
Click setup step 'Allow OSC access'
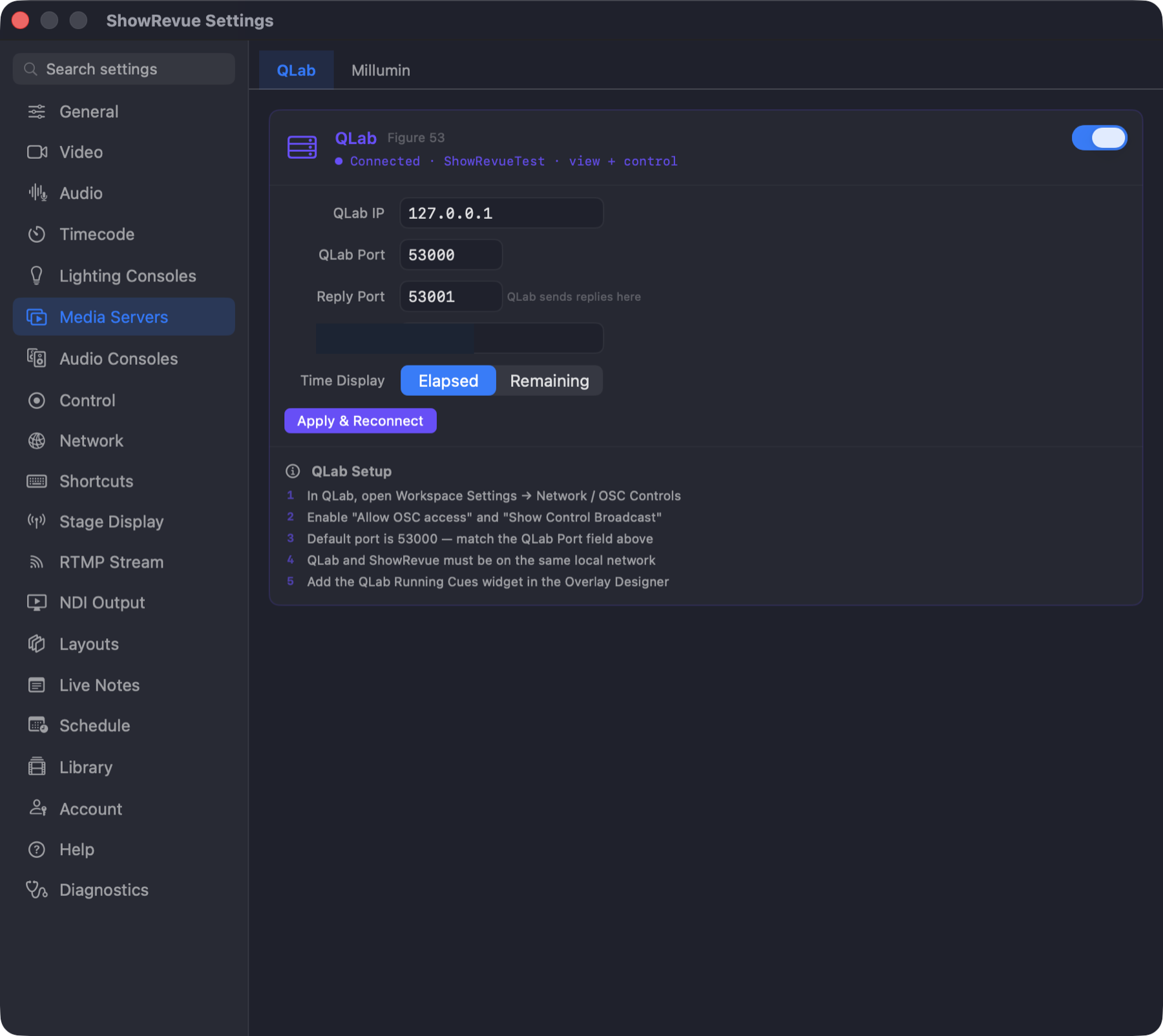[484, 517]
